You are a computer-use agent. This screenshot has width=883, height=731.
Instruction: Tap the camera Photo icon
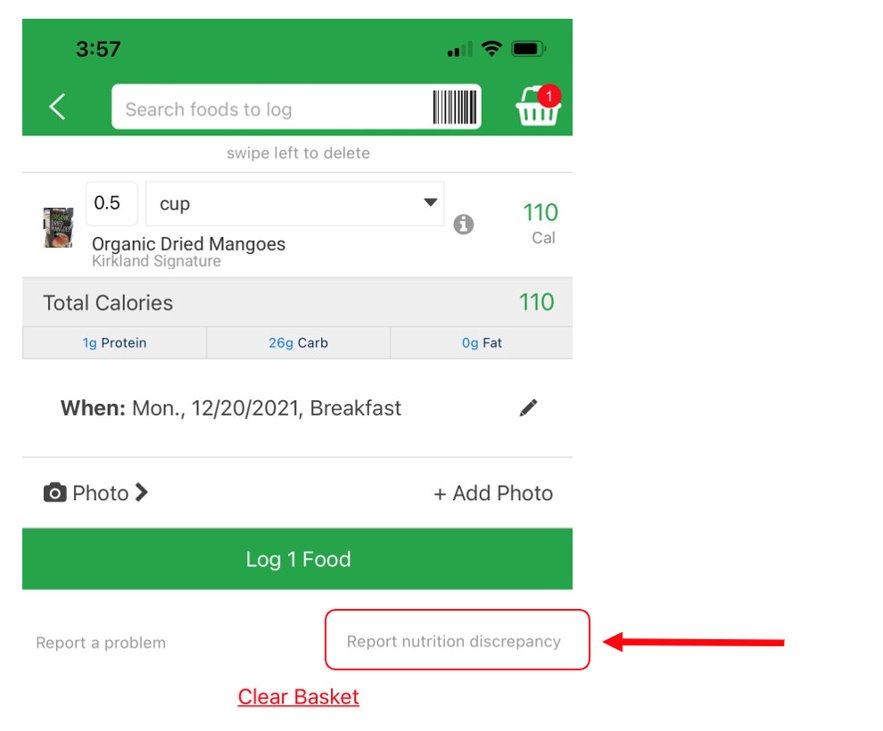55,493
